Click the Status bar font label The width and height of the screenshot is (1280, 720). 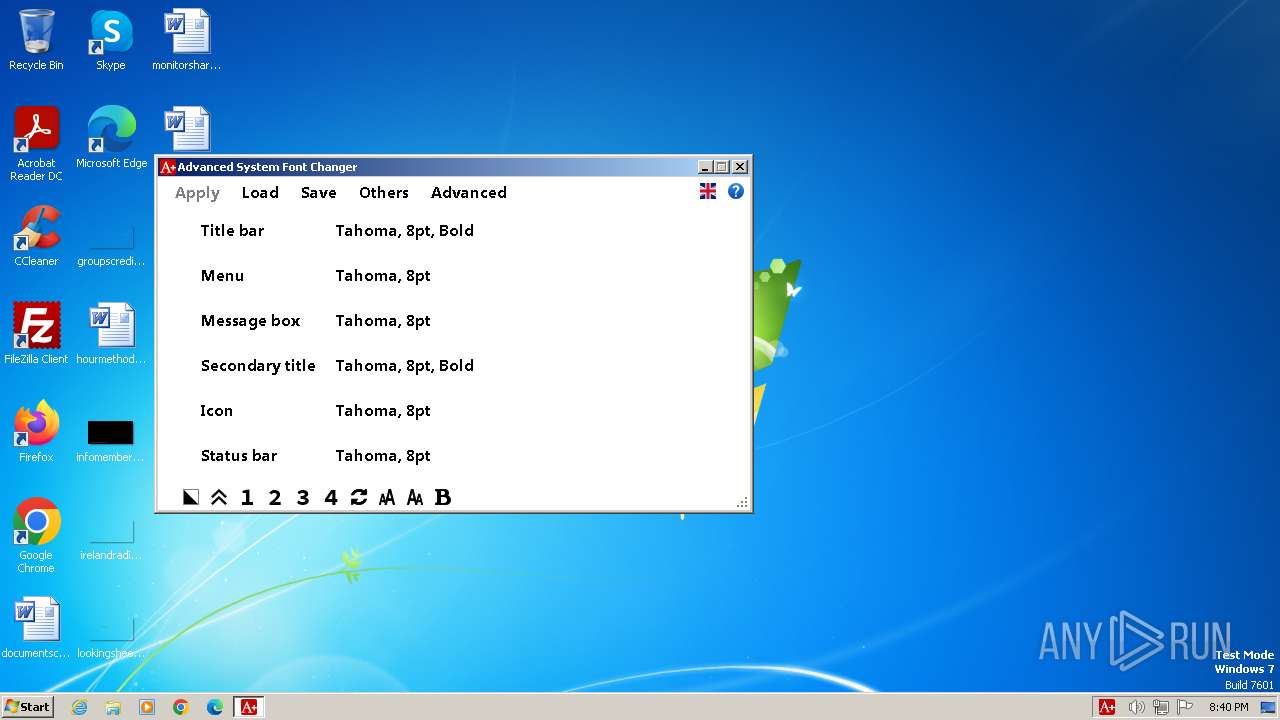click(239, 456)
